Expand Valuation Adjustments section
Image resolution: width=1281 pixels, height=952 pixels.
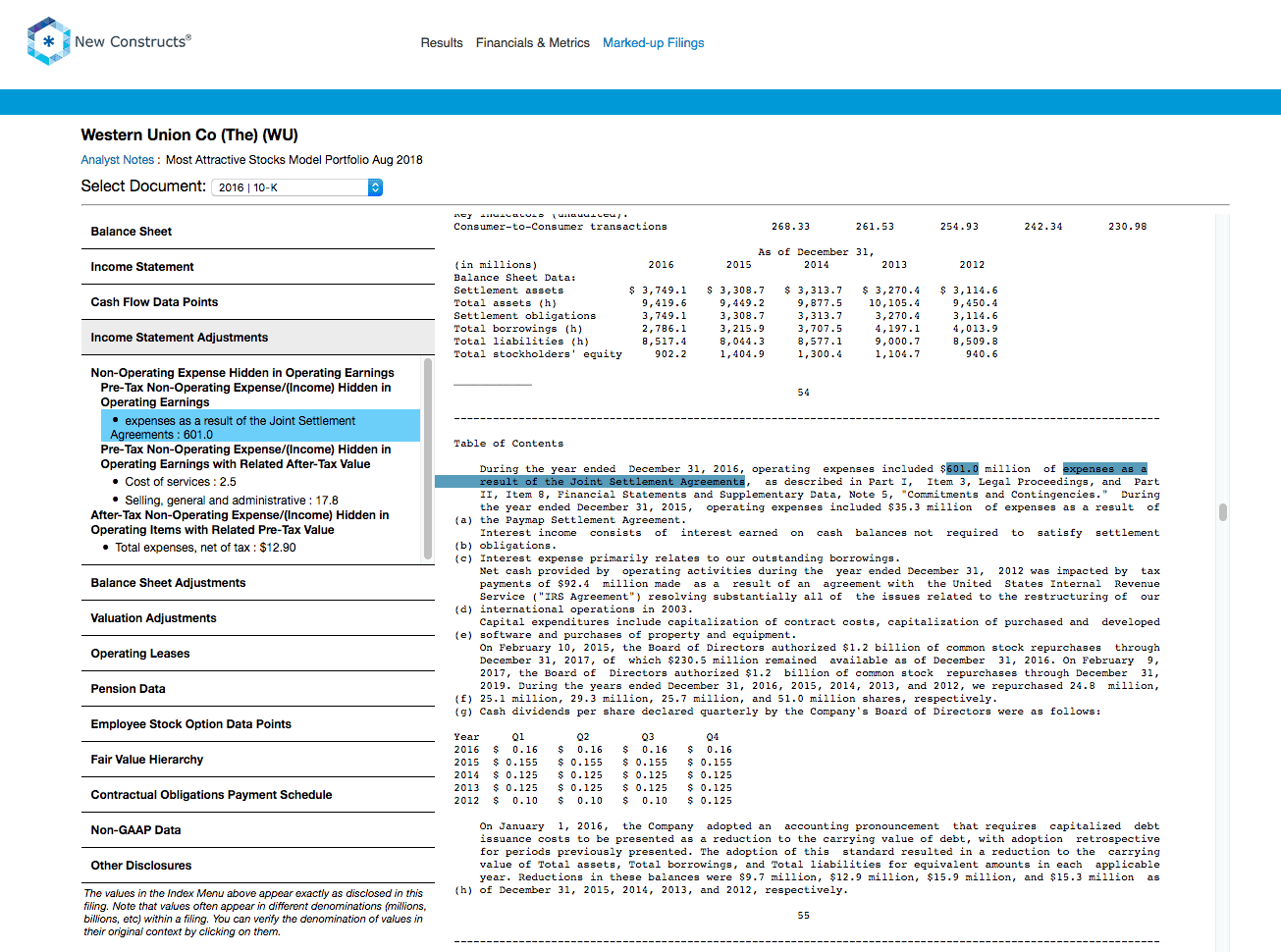[258, 618]
